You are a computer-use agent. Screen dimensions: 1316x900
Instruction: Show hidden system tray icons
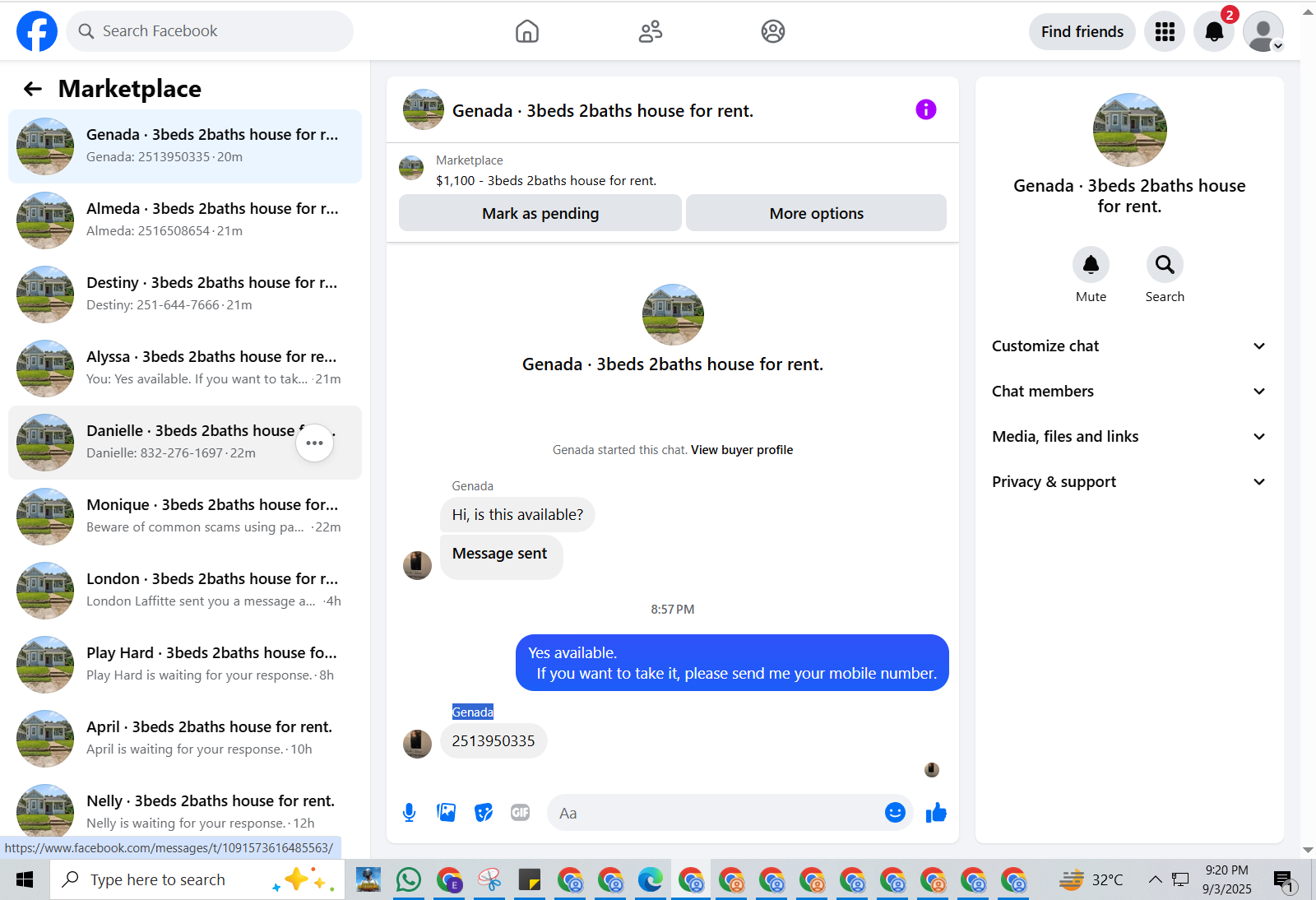coord(1155,879)
